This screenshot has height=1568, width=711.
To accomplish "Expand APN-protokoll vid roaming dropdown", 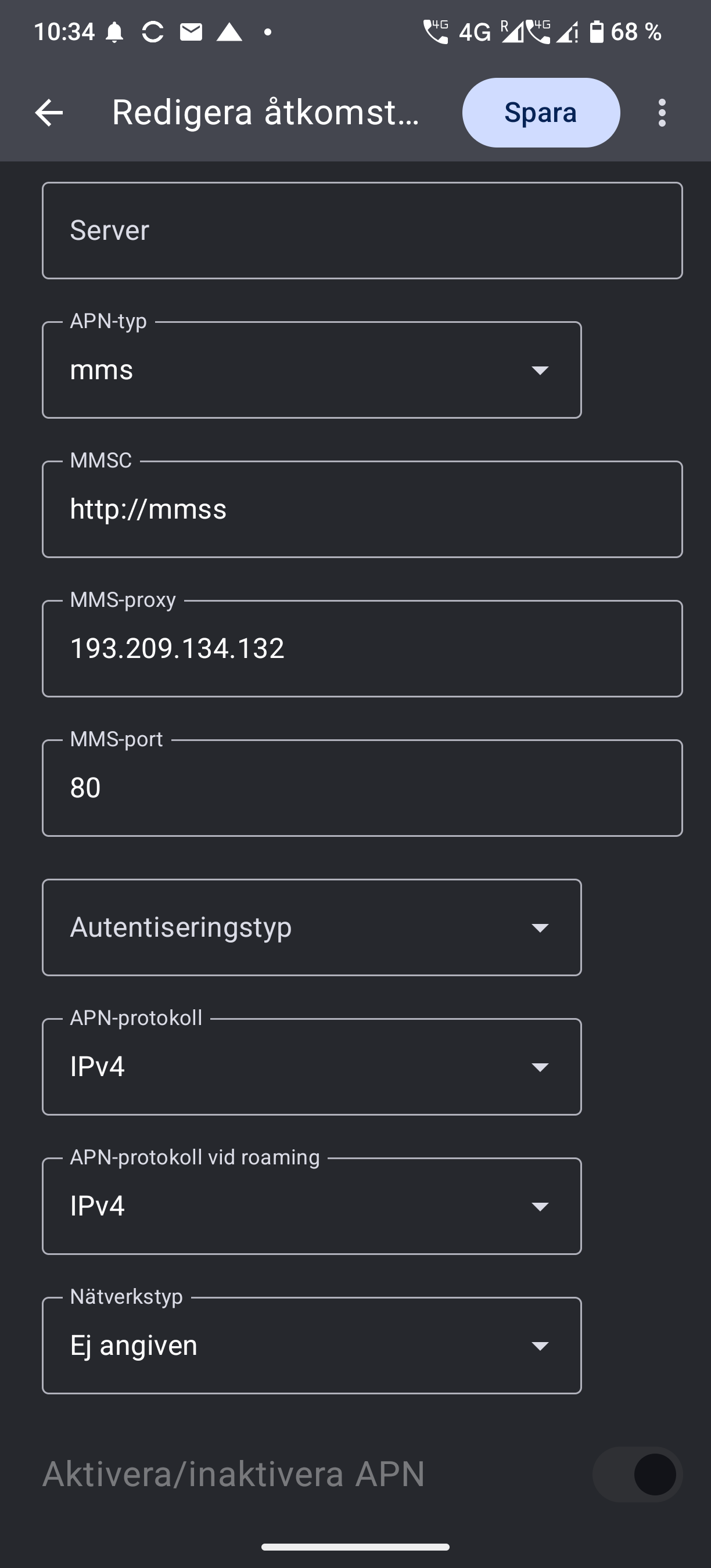I will [x=312, y=1206].
